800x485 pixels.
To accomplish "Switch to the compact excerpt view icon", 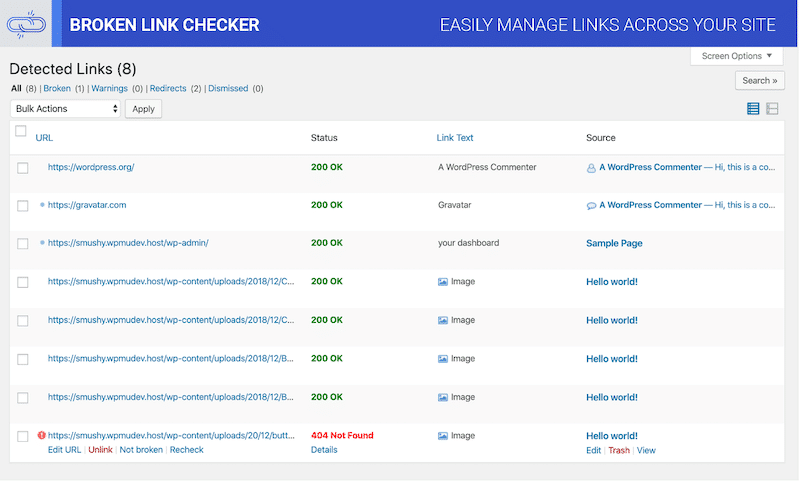I will 772,109.
